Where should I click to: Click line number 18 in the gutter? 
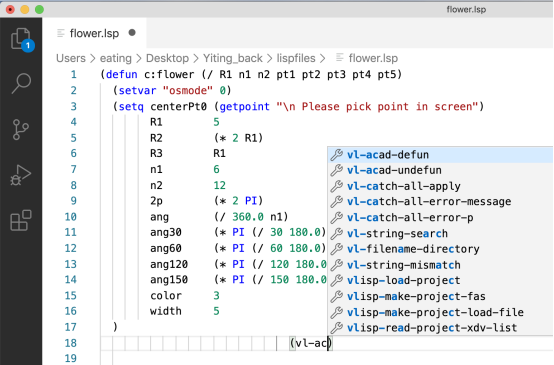[x=71, y=343]
